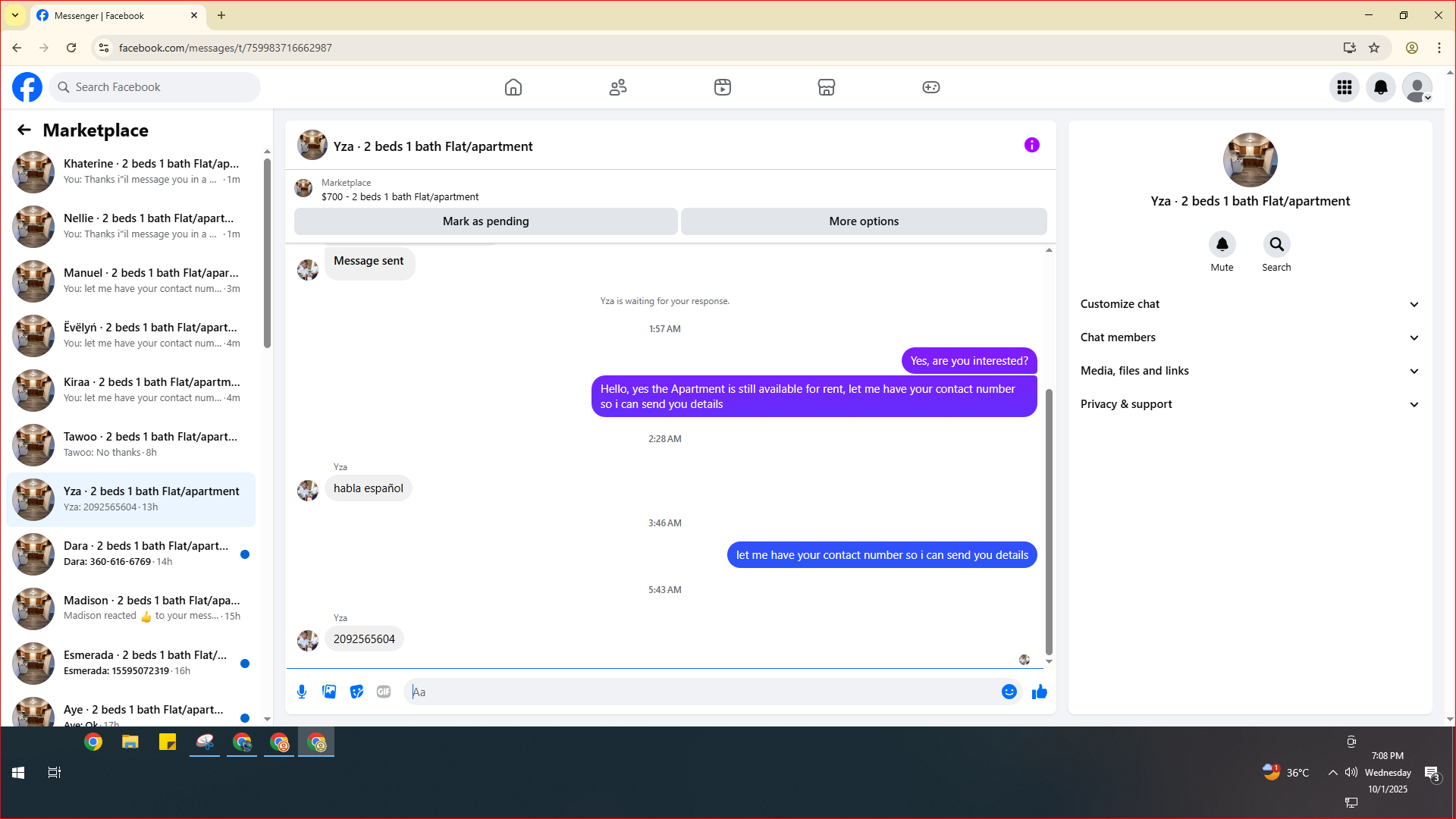Select the Messenger | Facebook tab
Image resolution: width=1456 pixels, height=819 pixels.
click(118, 15)
